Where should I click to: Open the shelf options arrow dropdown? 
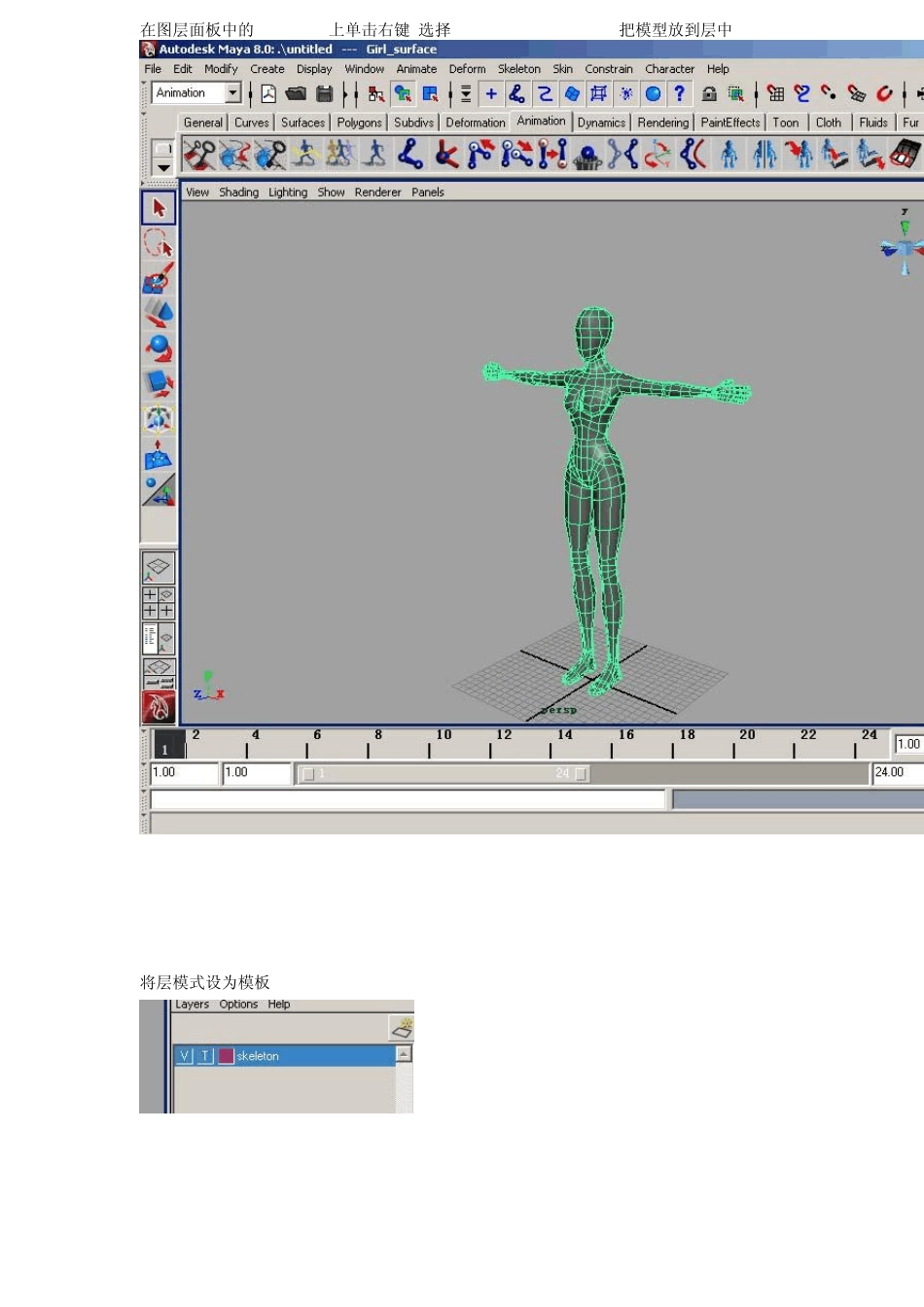click(163, 167)
